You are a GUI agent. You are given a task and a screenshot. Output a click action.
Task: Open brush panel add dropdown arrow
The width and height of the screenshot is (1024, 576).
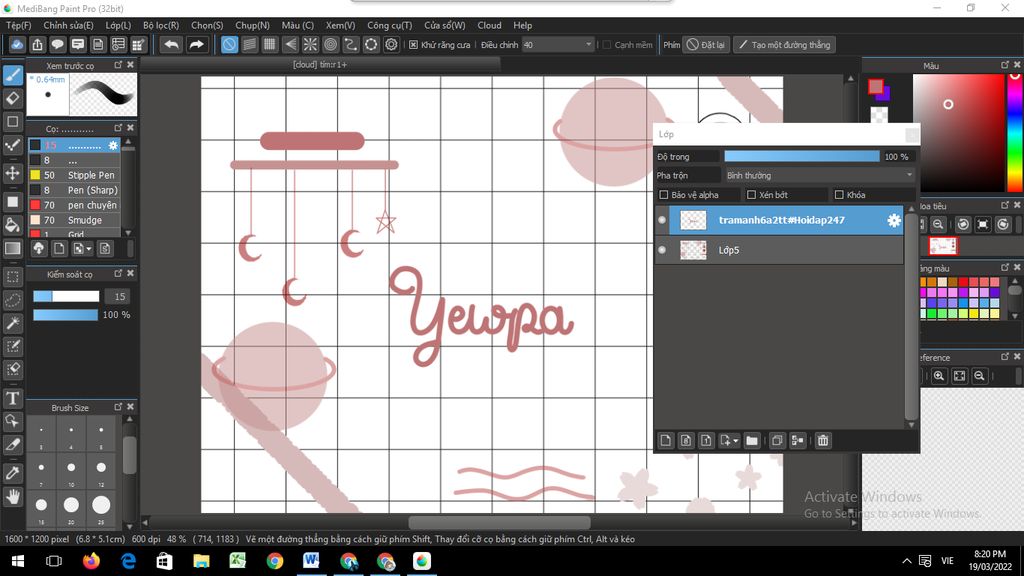click(x=89, y=249)
